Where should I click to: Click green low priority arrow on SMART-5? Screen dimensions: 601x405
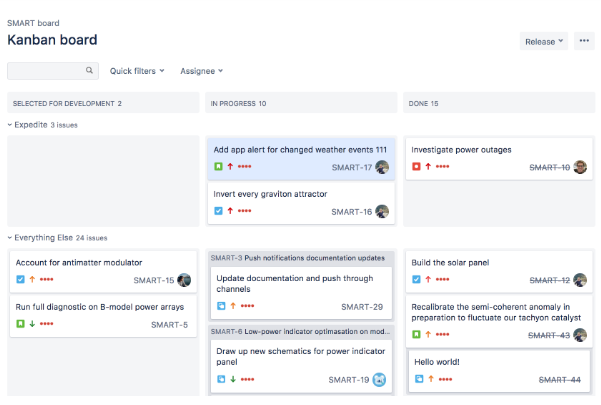tap(32, 324)
